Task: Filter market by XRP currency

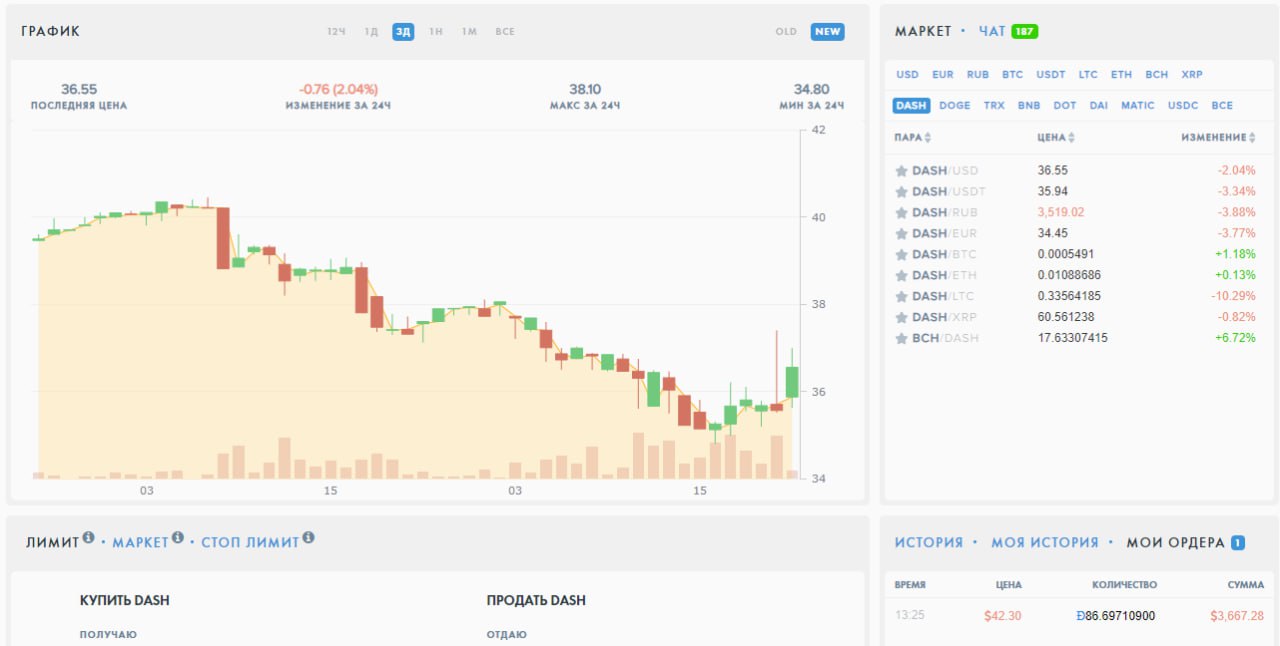Action: click(x=1192, y=75)
